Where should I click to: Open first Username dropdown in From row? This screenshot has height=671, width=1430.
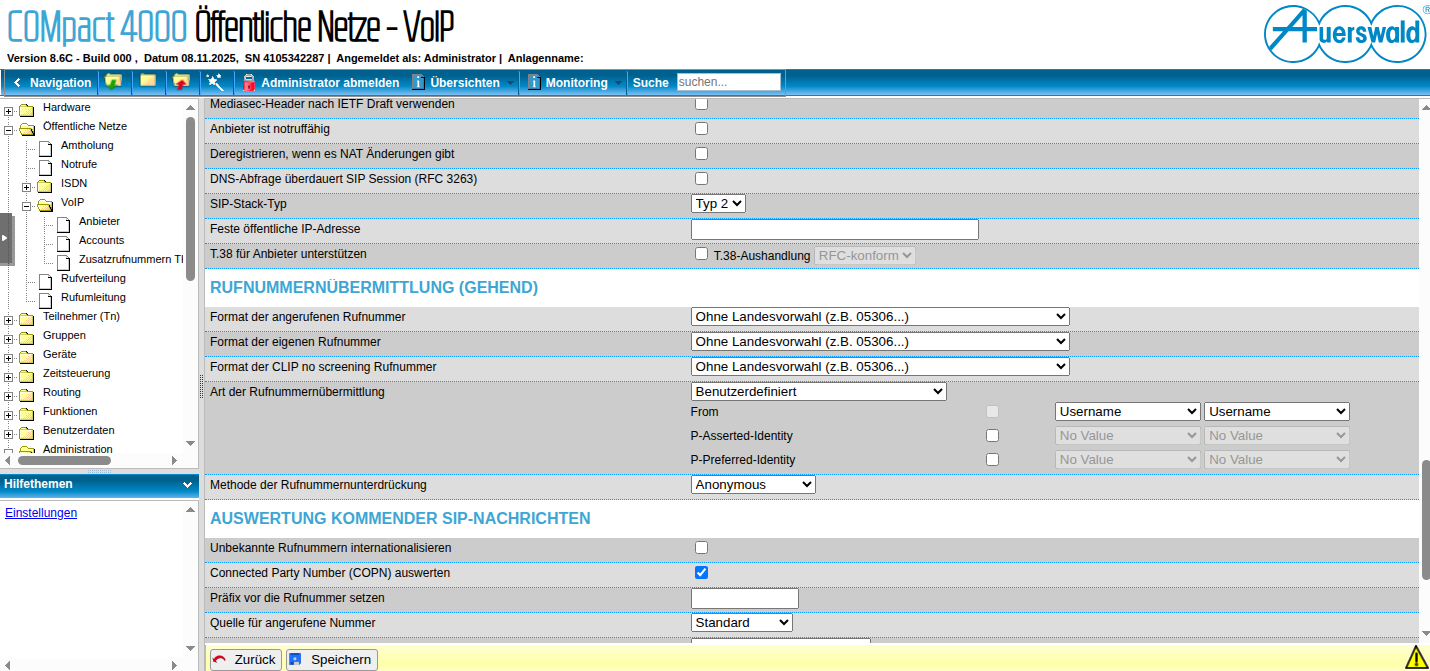1127,411
